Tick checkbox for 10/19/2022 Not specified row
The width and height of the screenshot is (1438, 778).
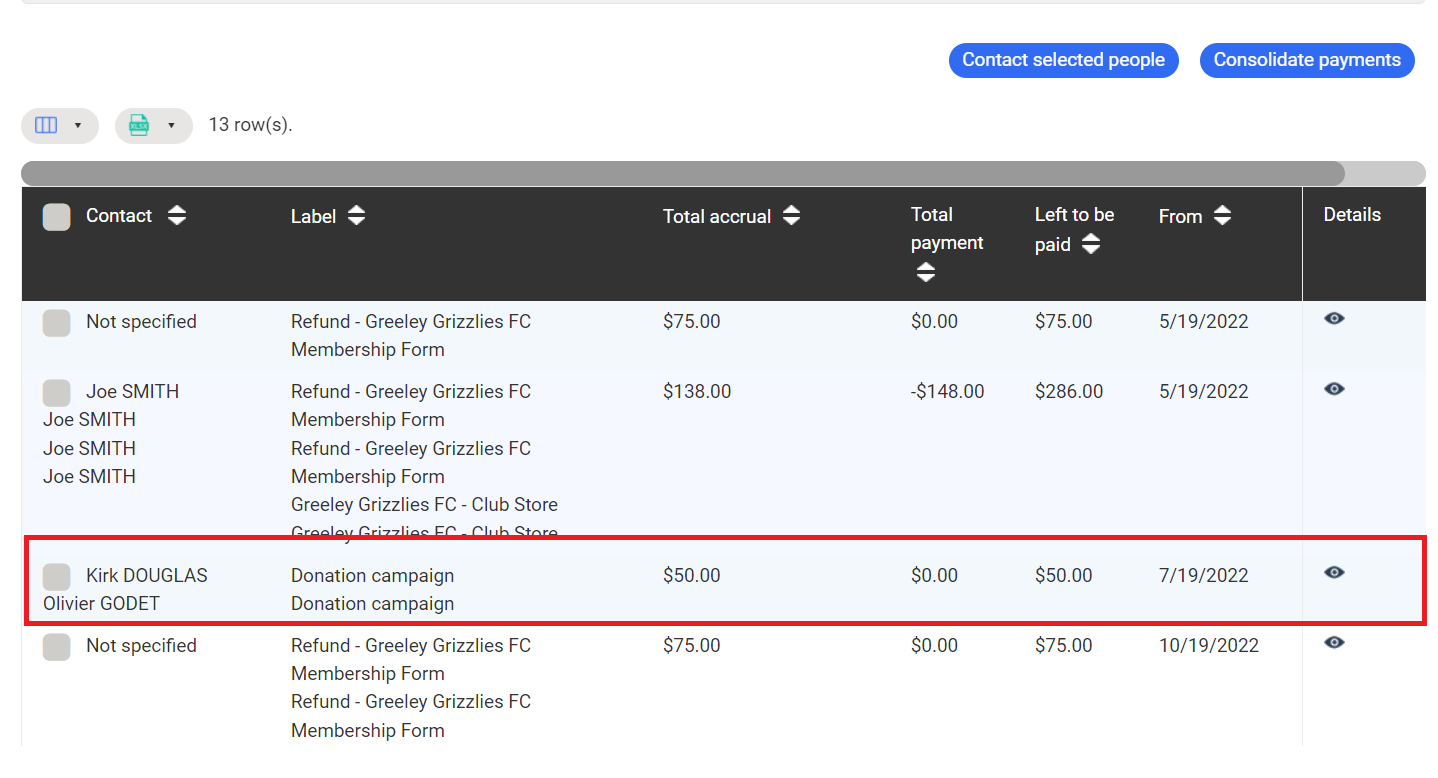pos(57,647)
